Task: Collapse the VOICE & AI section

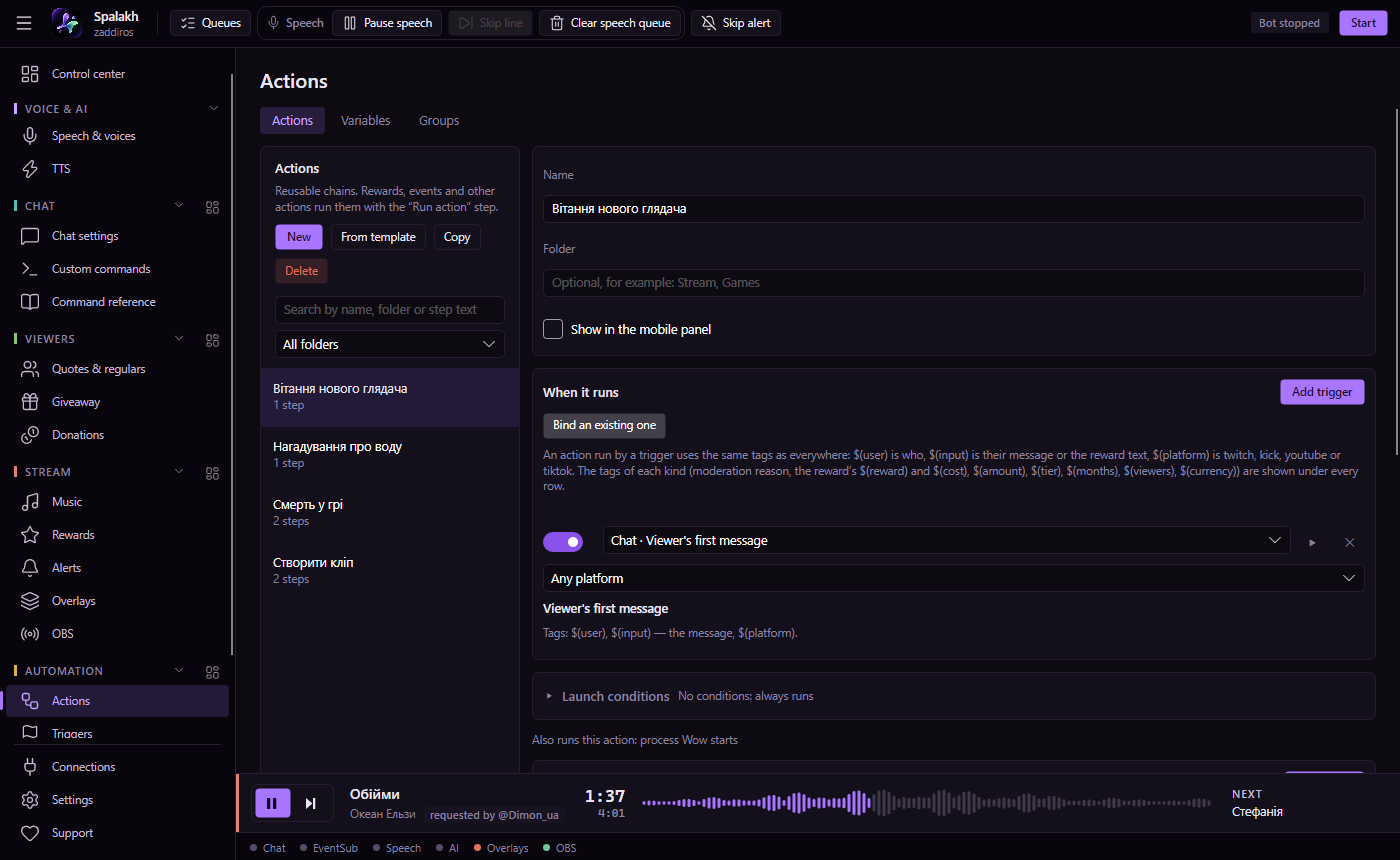Action: point(213,108)
